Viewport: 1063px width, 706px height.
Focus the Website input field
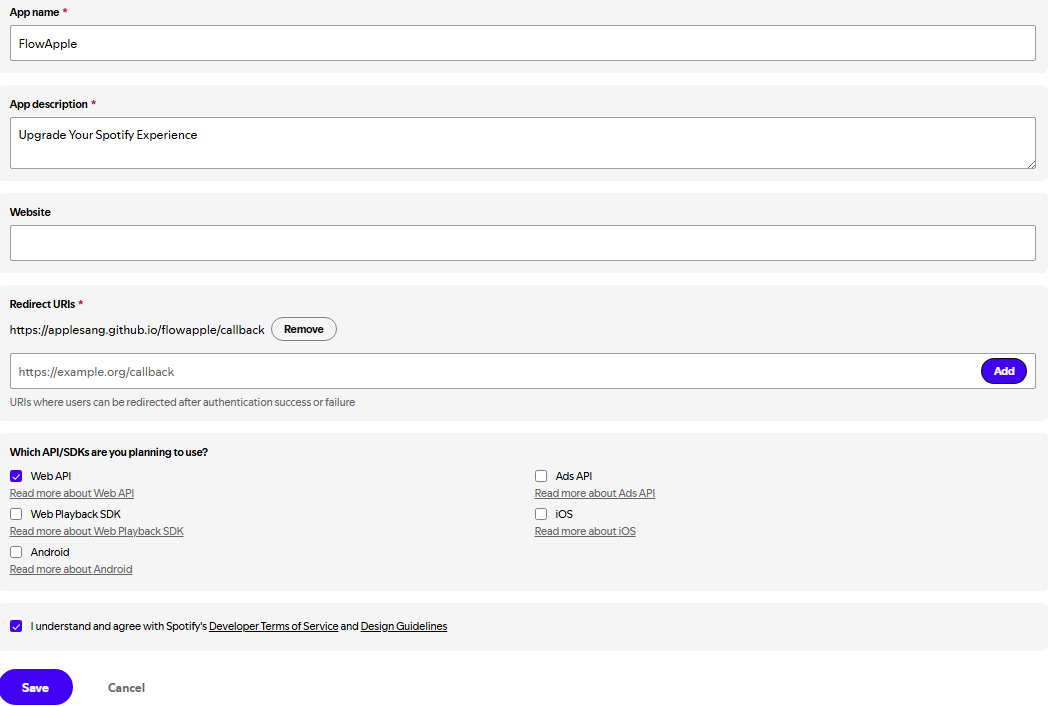point(523,243)
